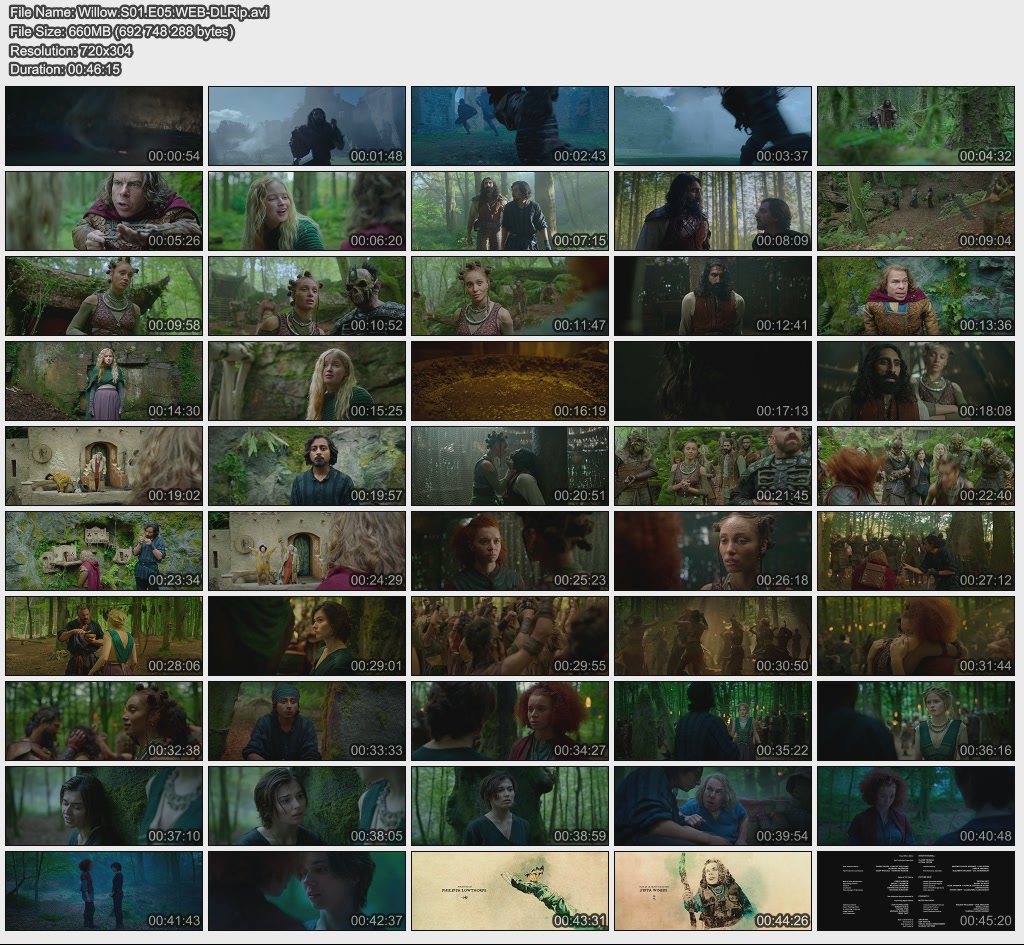Click the frame timestamped 00:33:33
Screen dimensions: 1024x945
pos(307,721)
